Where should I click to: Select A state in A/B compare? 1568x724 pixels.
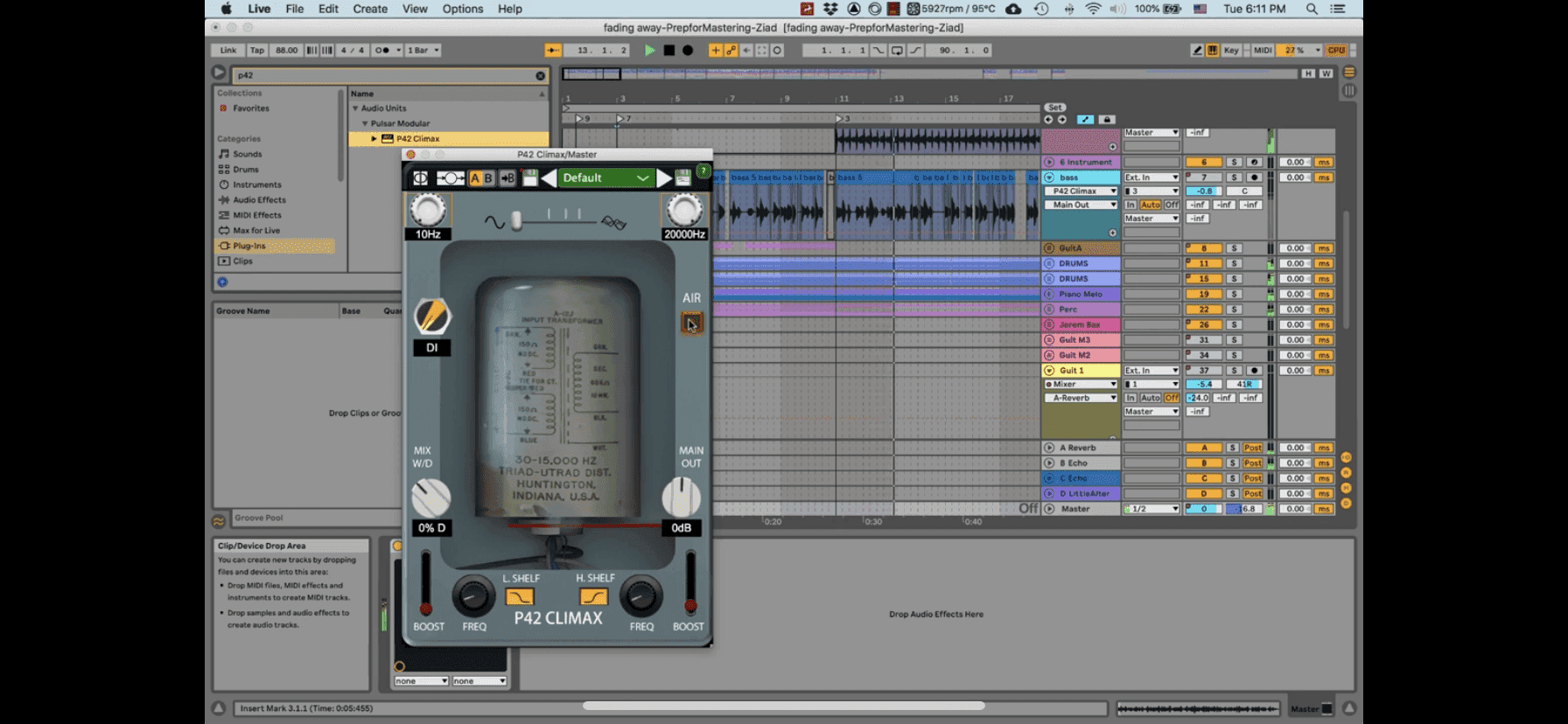click(x=475, y=178)
